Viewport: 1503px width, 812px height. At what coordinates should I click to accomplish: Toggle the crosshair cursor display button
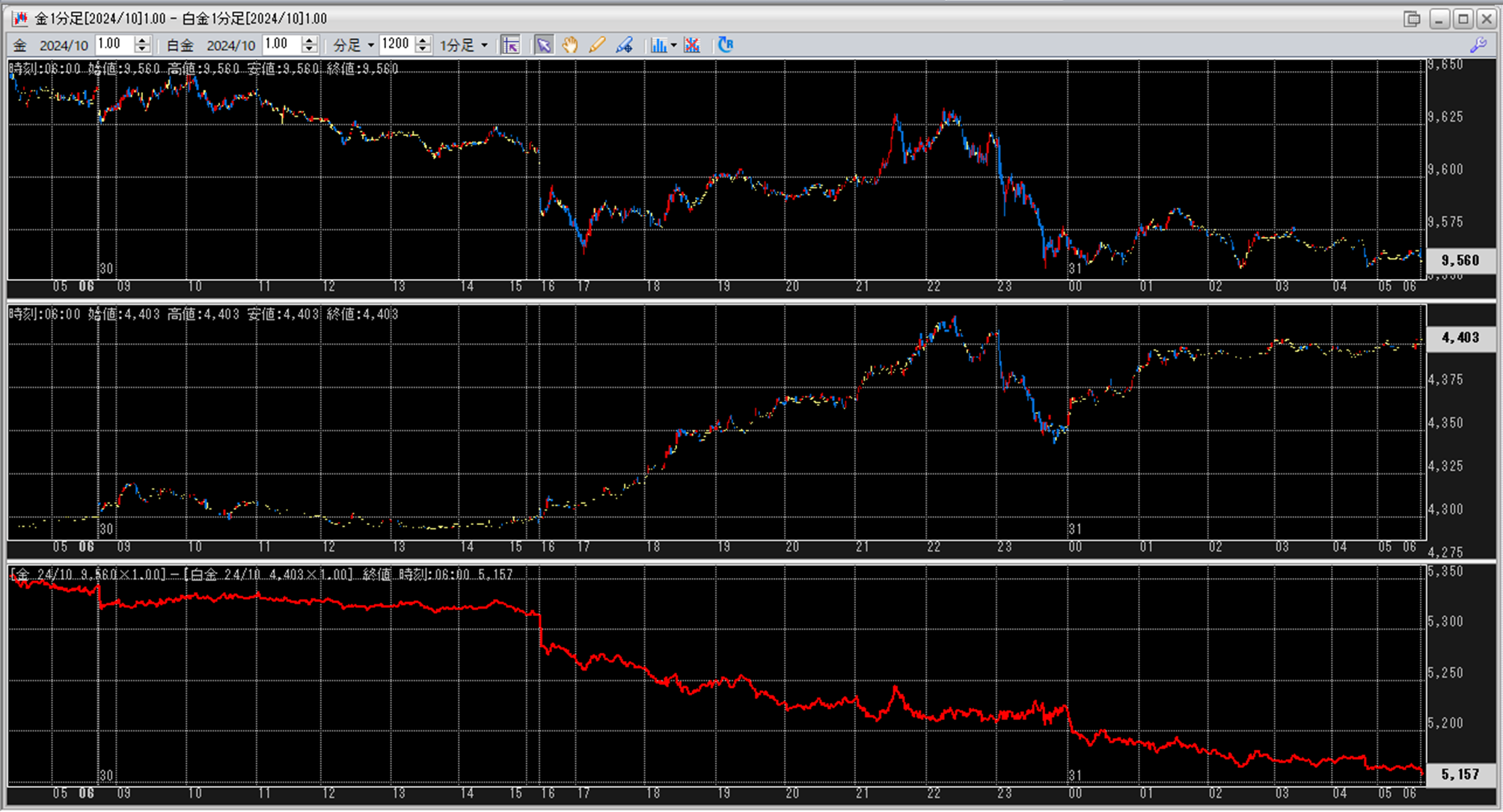(x=510, y=45)
